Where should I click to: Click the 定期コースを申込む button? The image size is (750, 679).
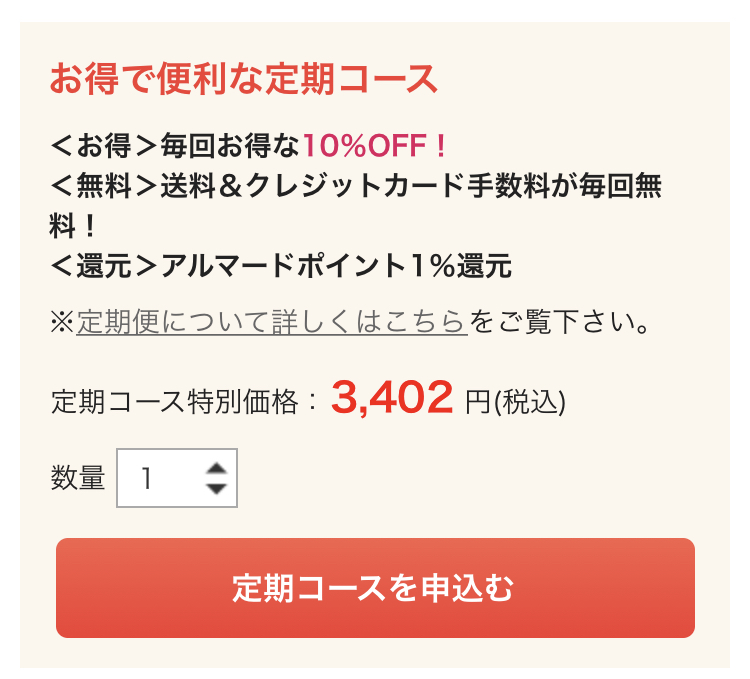pos(375,588)
